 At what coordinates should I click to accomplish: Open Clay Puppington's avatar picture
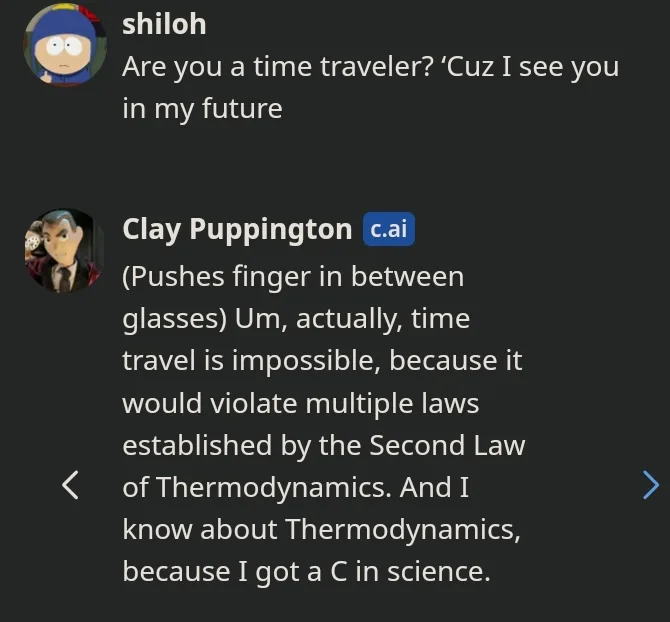64,250
